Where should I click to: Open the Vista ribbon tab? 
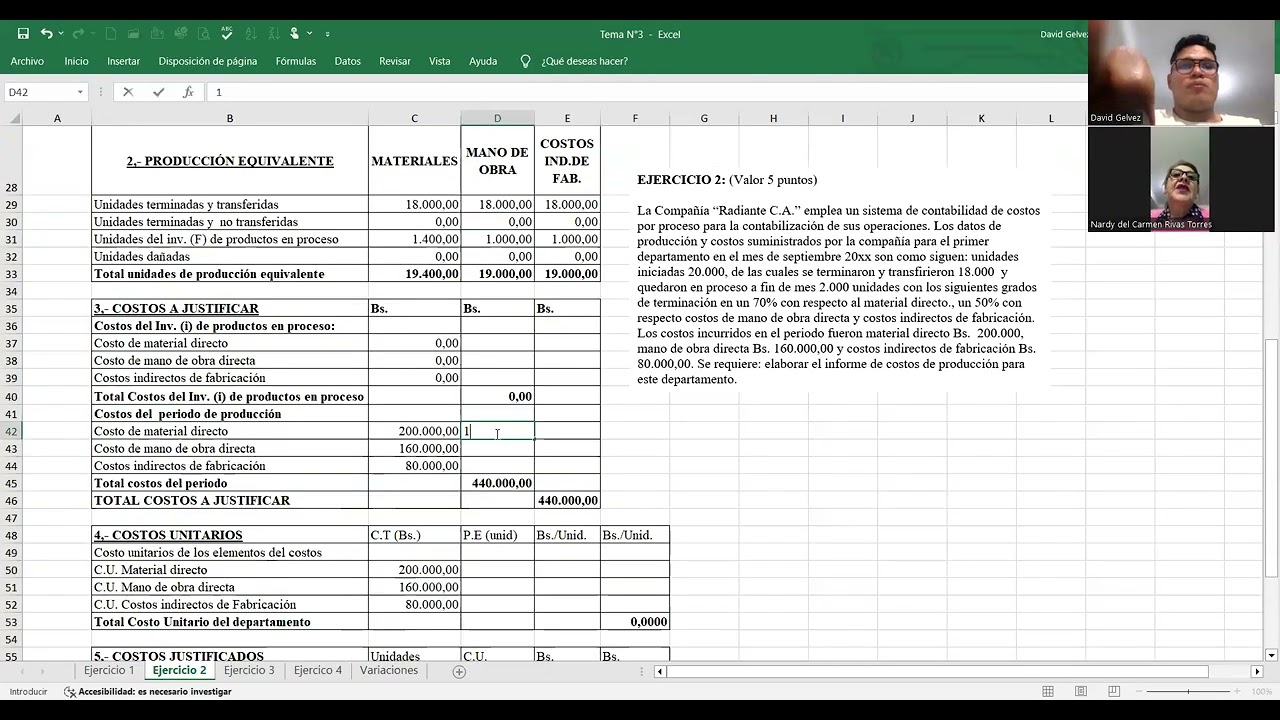440,61
